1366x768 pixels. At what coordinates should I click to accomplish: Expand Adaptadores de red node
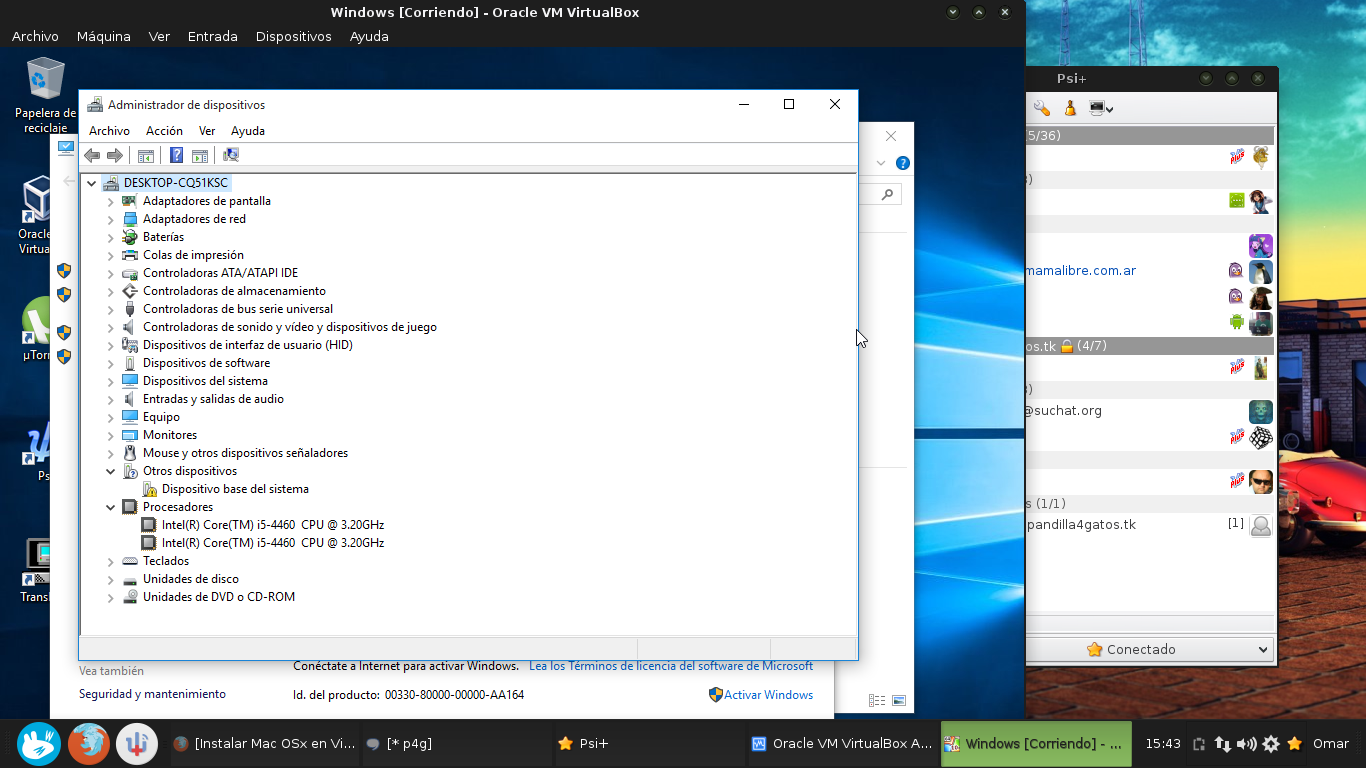(x=111, y=219)
